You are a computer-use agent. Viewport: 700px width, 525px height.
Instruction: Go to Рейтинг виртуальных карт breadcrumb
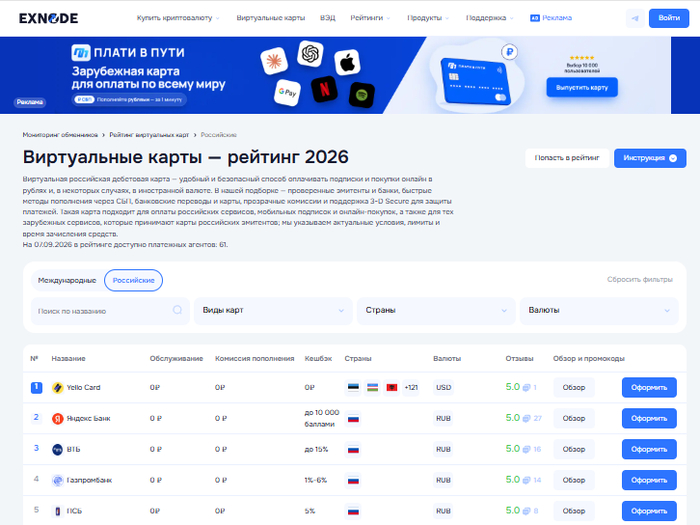point(149,135)
